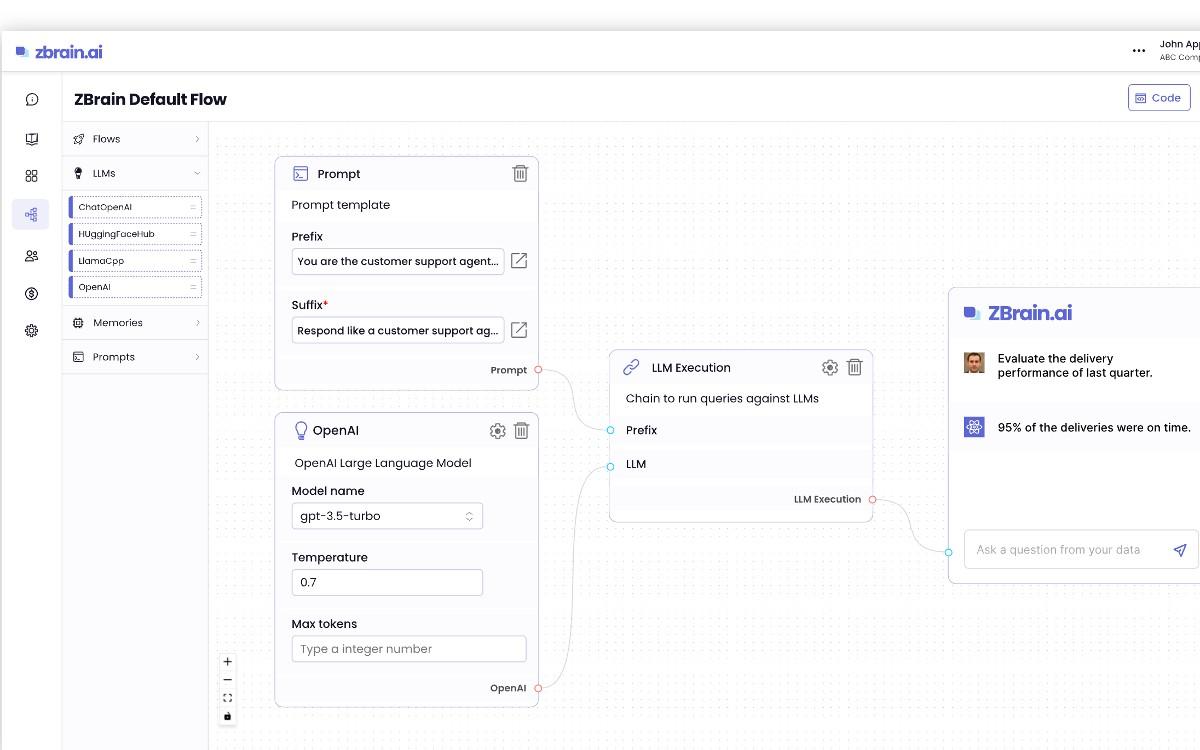Screen dimensions: 1200x750
Task: Click the zbrain.ai logo link
Action: [58, 51]
